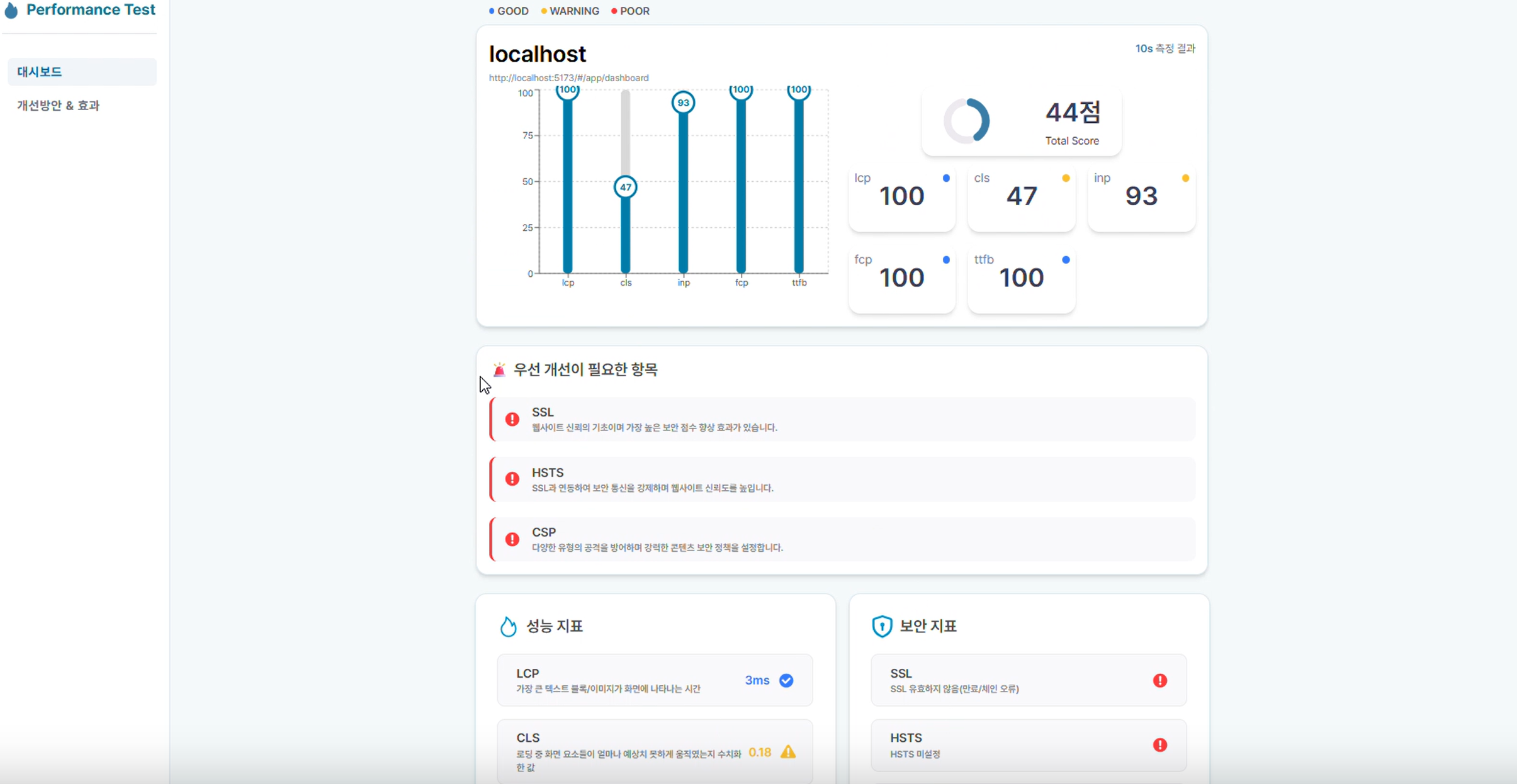The height and width of the screenshot is (784, 1517).
Task: Select the cls 47 score card
Action: click(x=1021, y=198)
